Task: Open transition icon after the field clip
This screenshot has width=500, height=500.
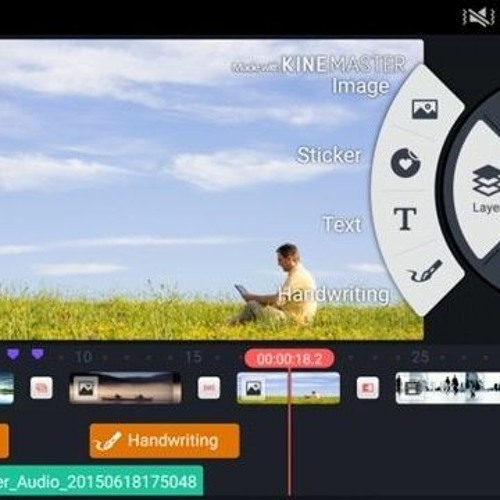Action: pyautogui.click(x=368, y=388)
